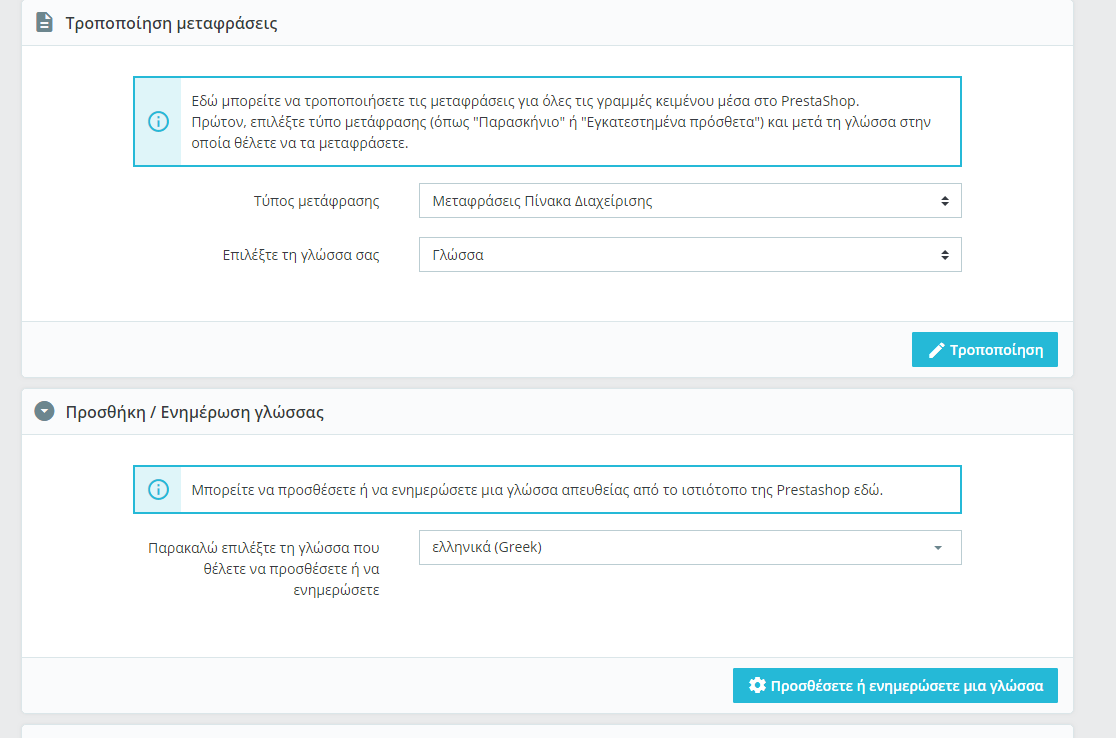Click the up-down arrows on the Μεταφράσεις Πίνακα Διαχείρισης select

(x=944, y=201)
